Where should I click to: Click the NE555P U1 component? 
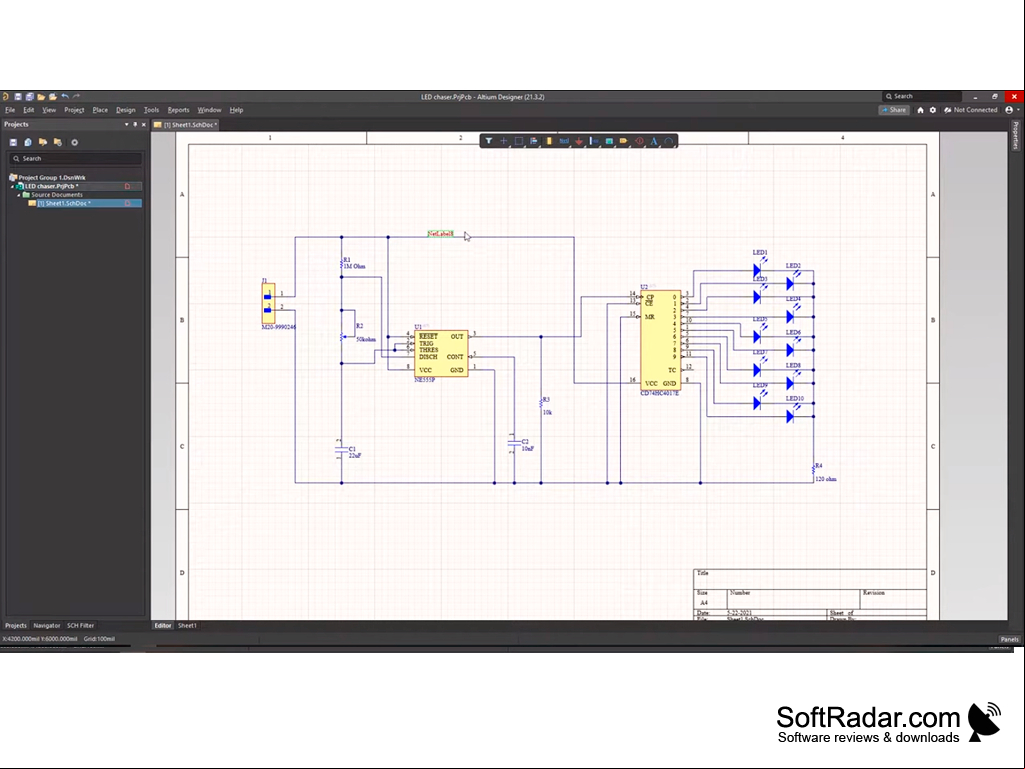(x=441, y=353)
